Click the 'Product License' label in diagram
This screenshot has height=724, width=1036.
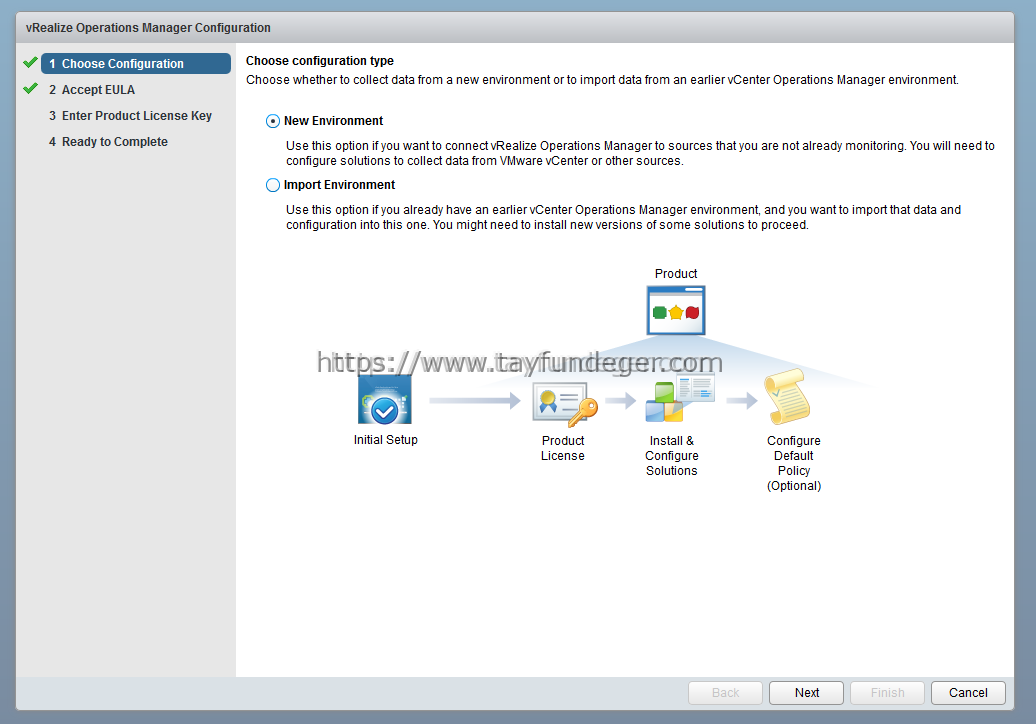tap(563, 448)
